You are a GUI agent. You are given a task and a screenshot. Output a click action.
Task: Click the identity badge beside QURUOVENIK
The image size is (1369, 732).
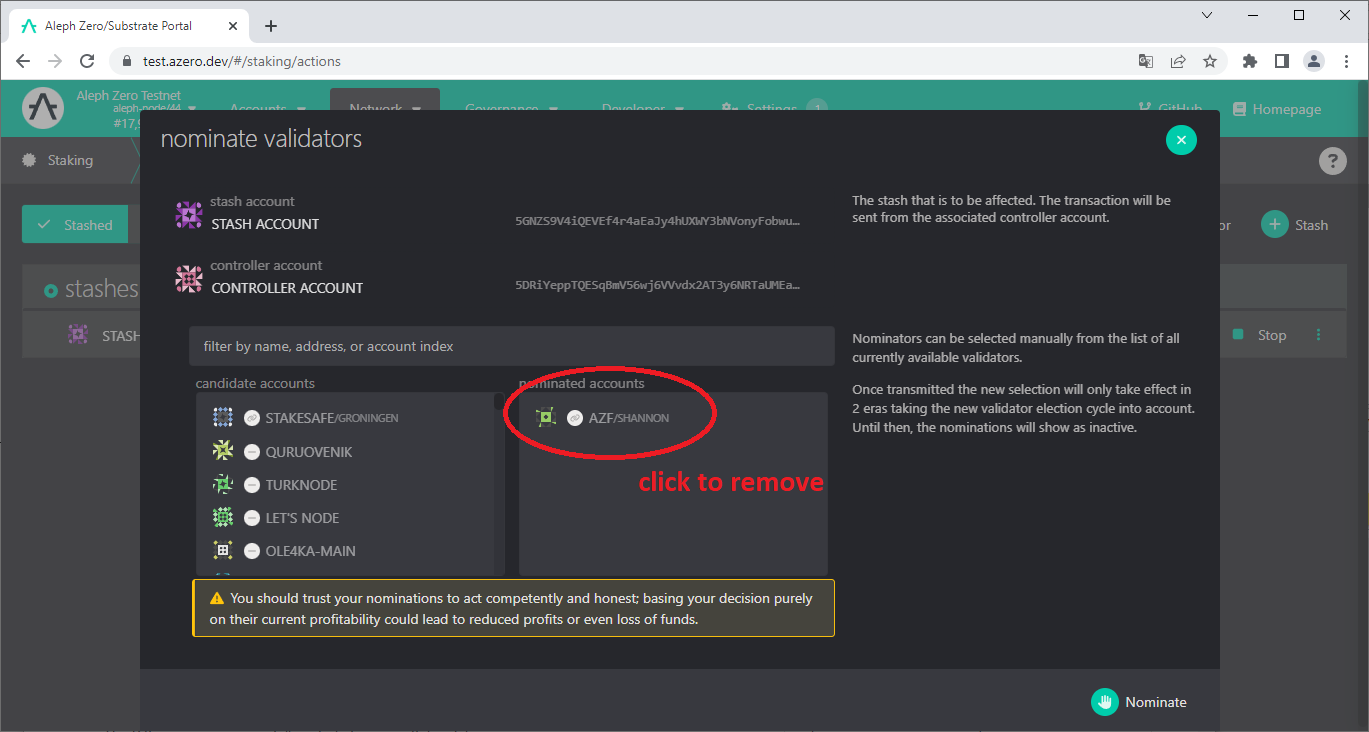(x=252, y=452)
